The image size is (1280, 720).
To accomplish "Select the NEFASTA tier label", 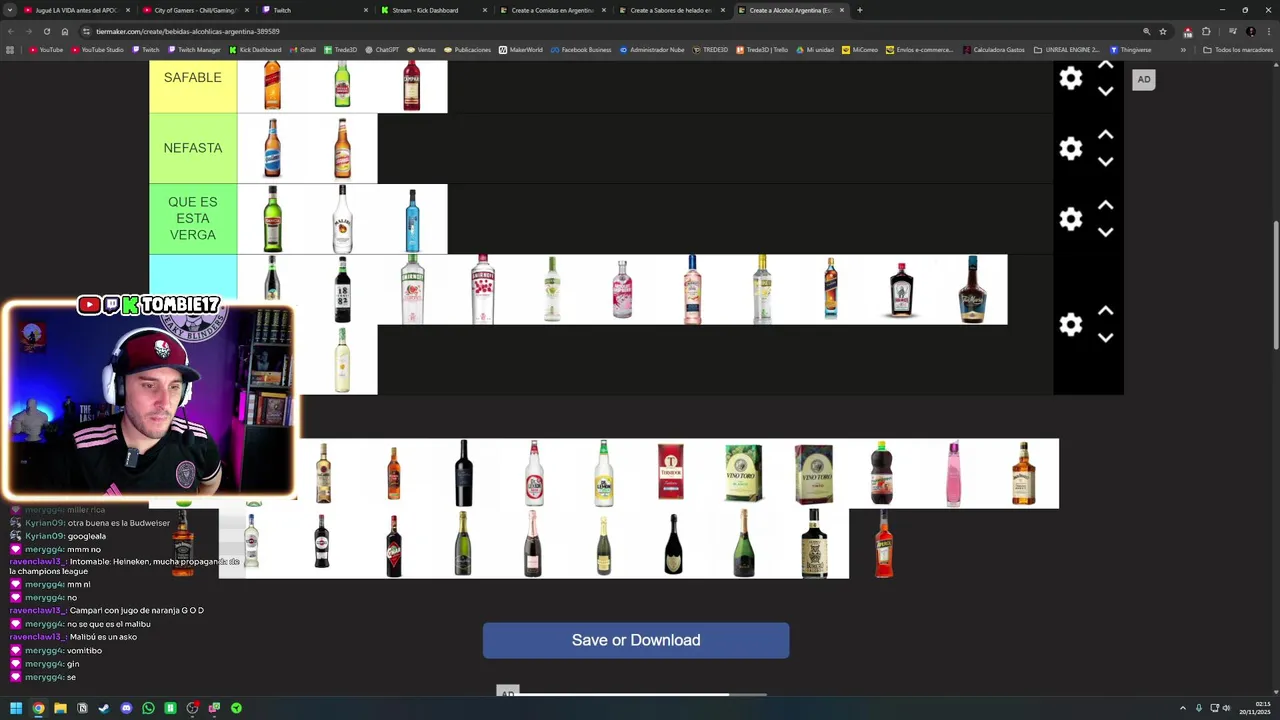I will point(193,148).
